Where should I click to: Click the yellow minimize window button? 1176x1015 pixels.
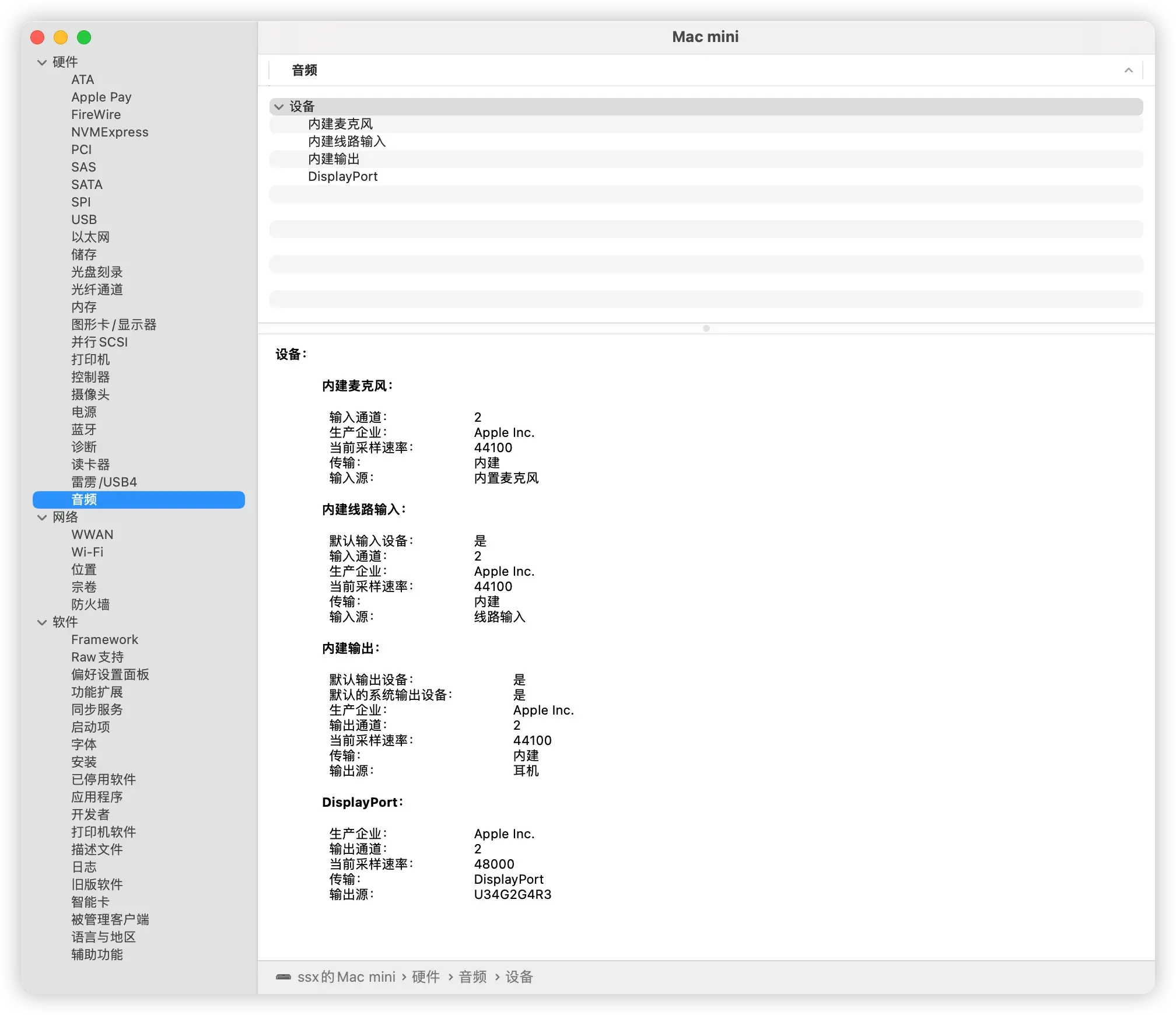pyautogui.click(x=61, y=37)
